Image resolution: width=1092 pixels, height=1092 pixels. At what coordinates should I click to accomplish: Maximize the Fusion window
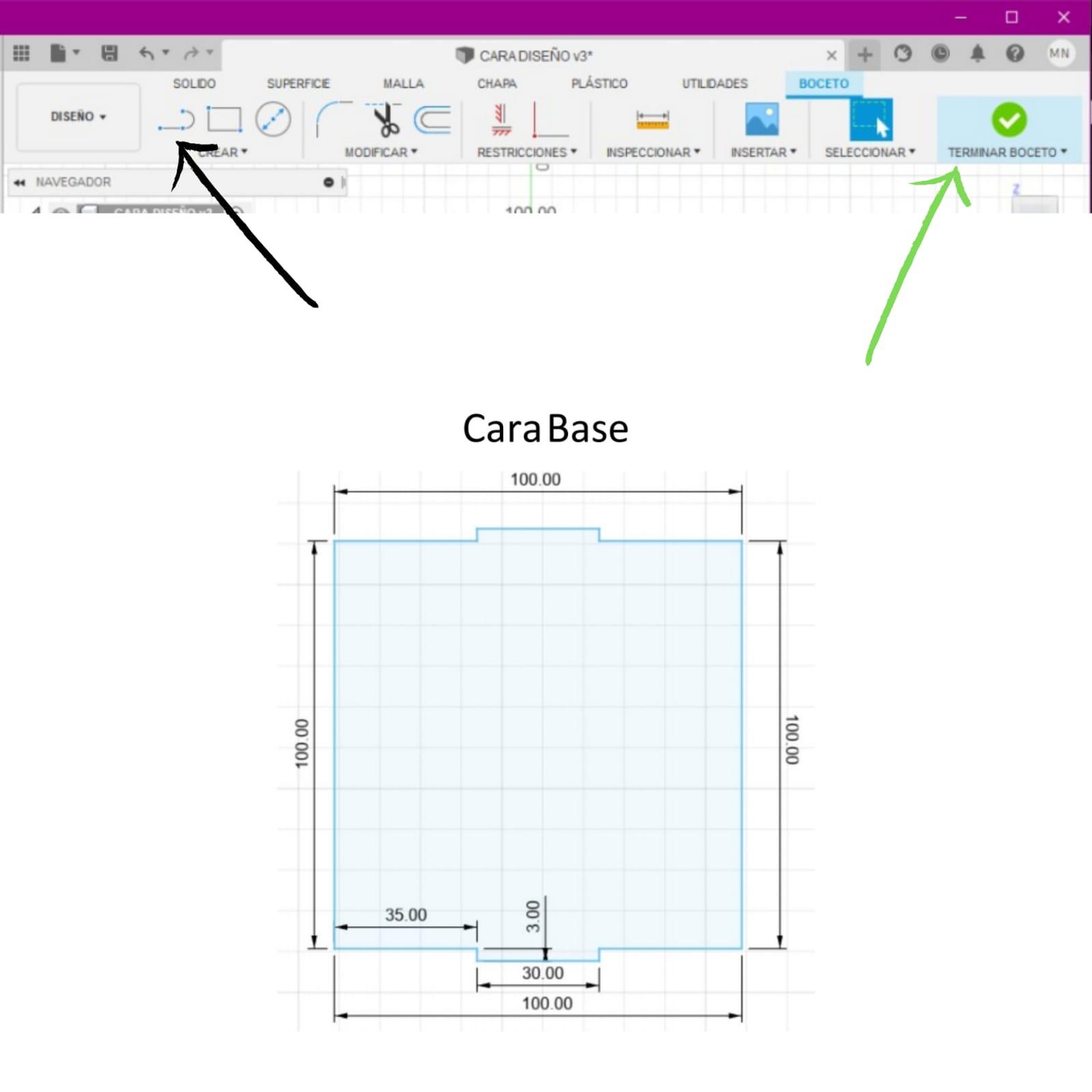(1011, 17)
